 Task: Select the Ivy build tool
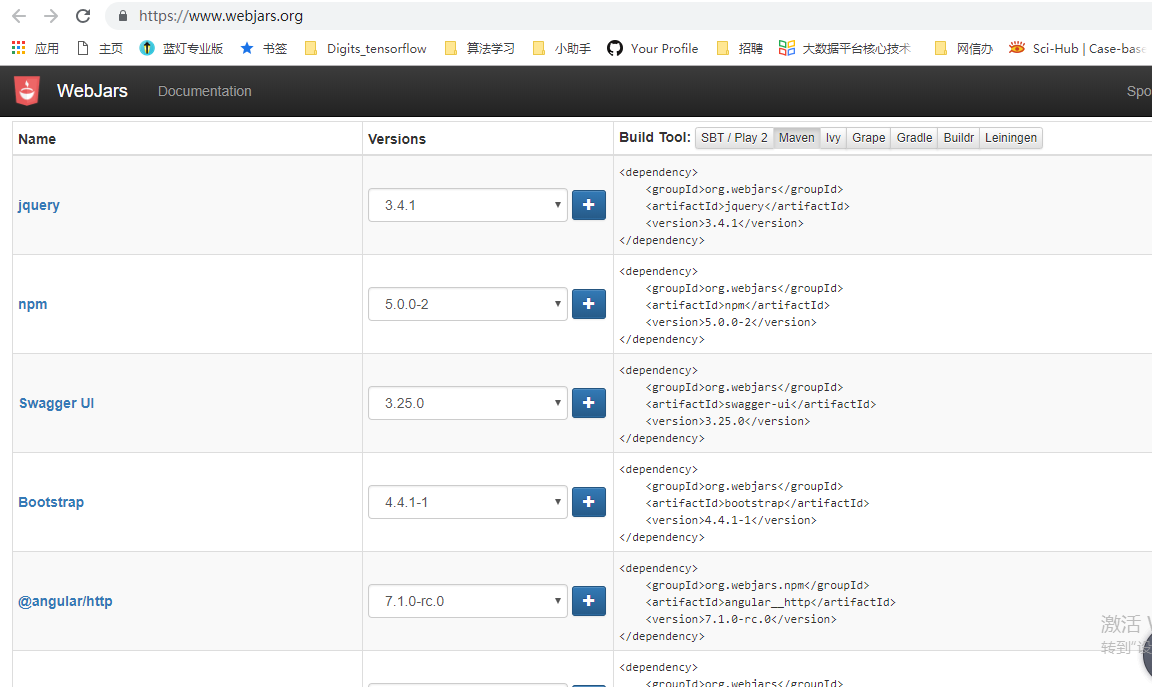(833, 137)
